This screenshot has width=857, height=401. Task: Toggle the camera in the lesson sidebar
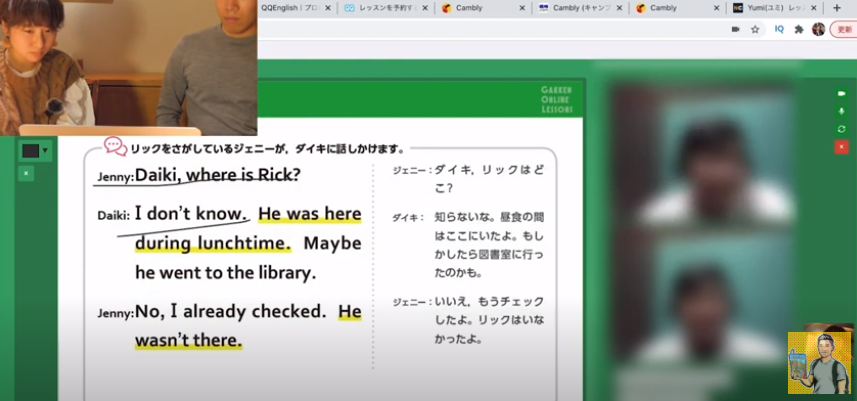(841, 93)
